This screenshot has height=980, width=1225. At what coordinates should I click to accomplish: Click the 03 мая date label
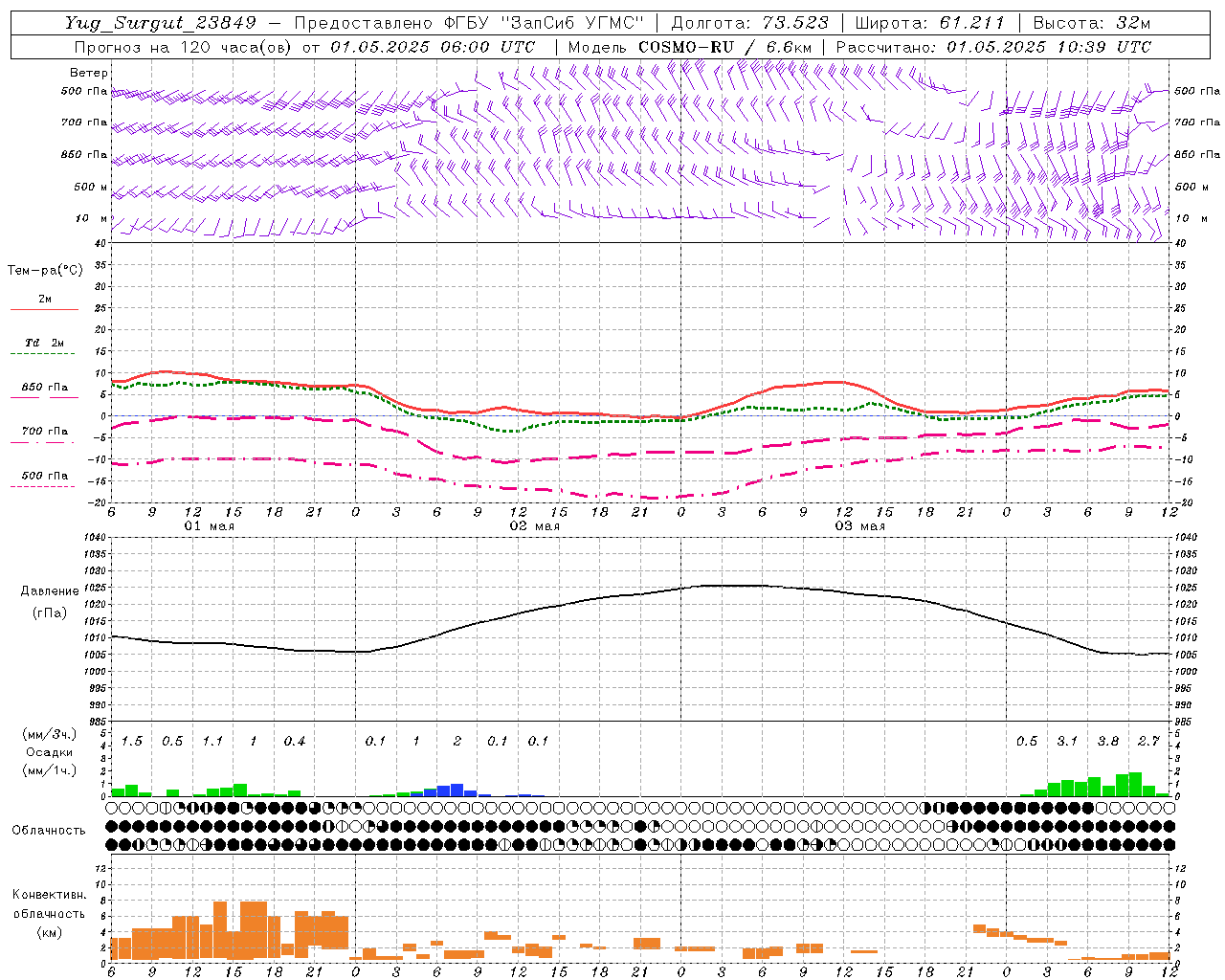859,526
